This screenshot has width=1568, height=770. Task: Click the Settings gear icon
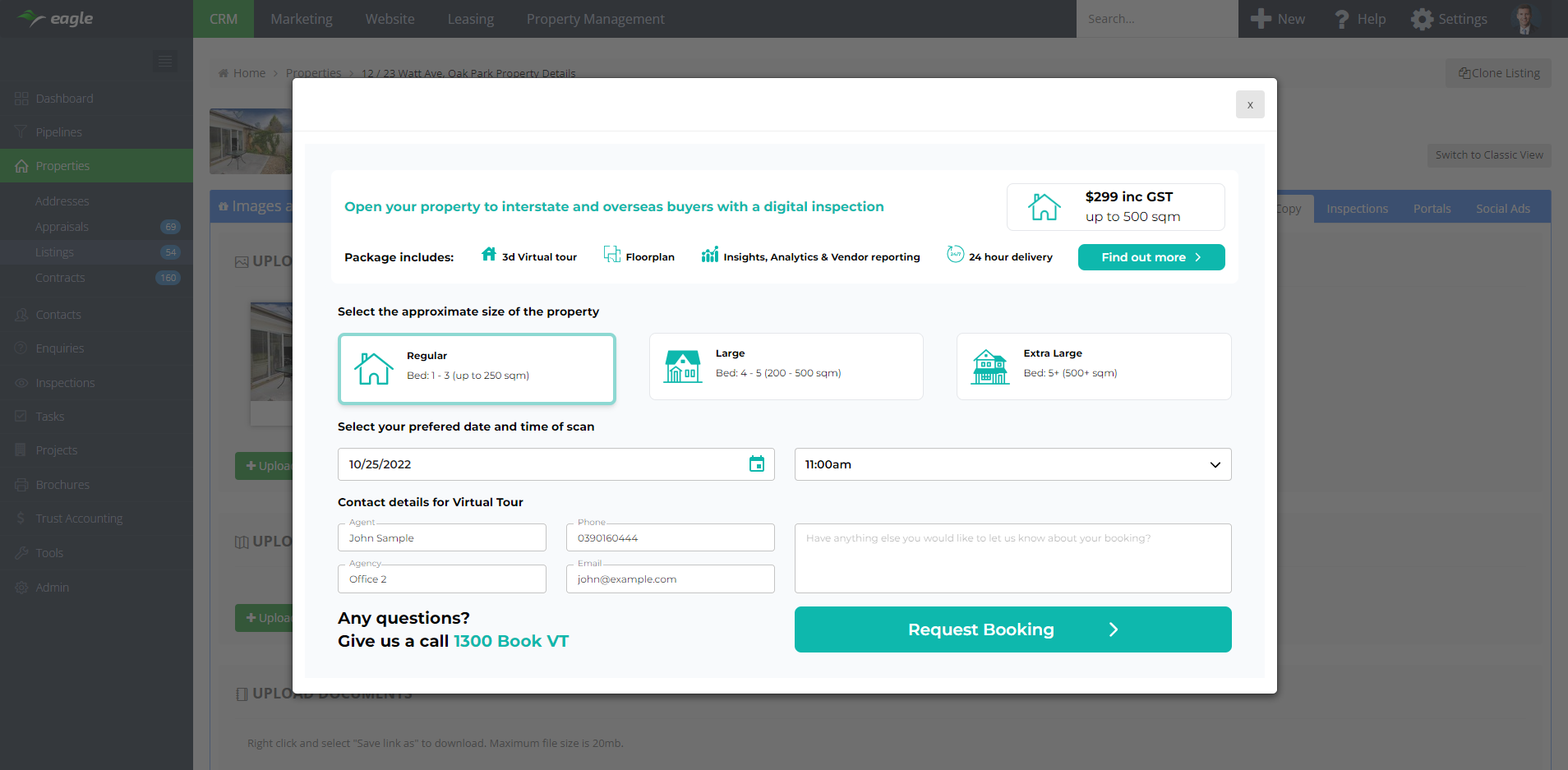(x=1422, y=19)
